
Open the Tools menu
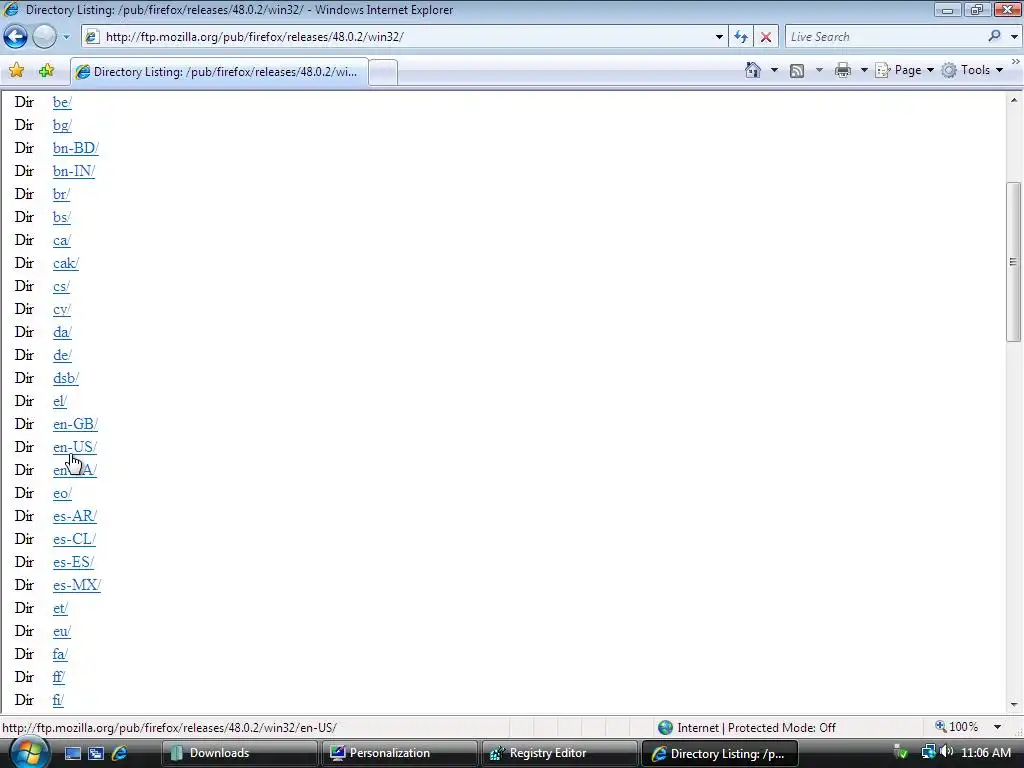click(972, 70)
